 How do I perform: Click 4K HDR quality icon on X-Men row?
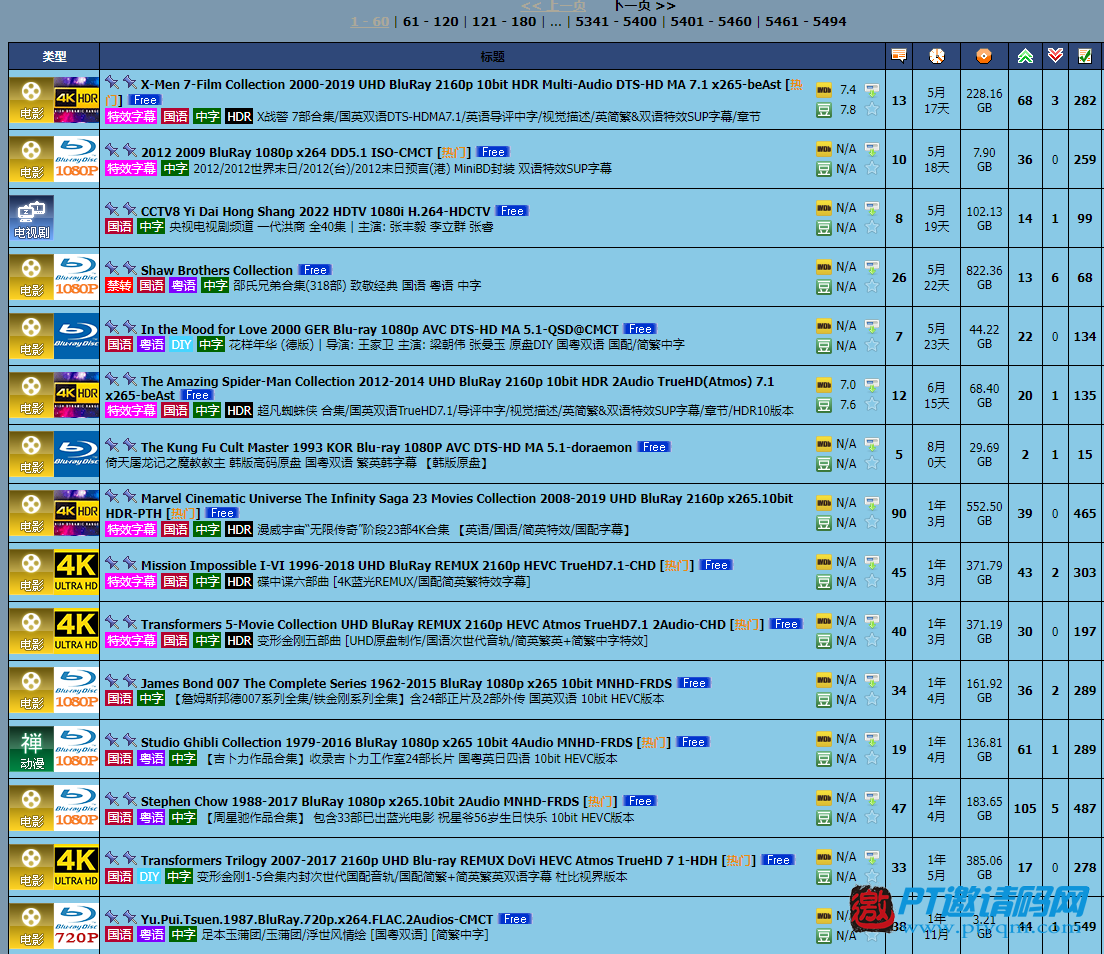pyautogui.click(x=76, y=100)
